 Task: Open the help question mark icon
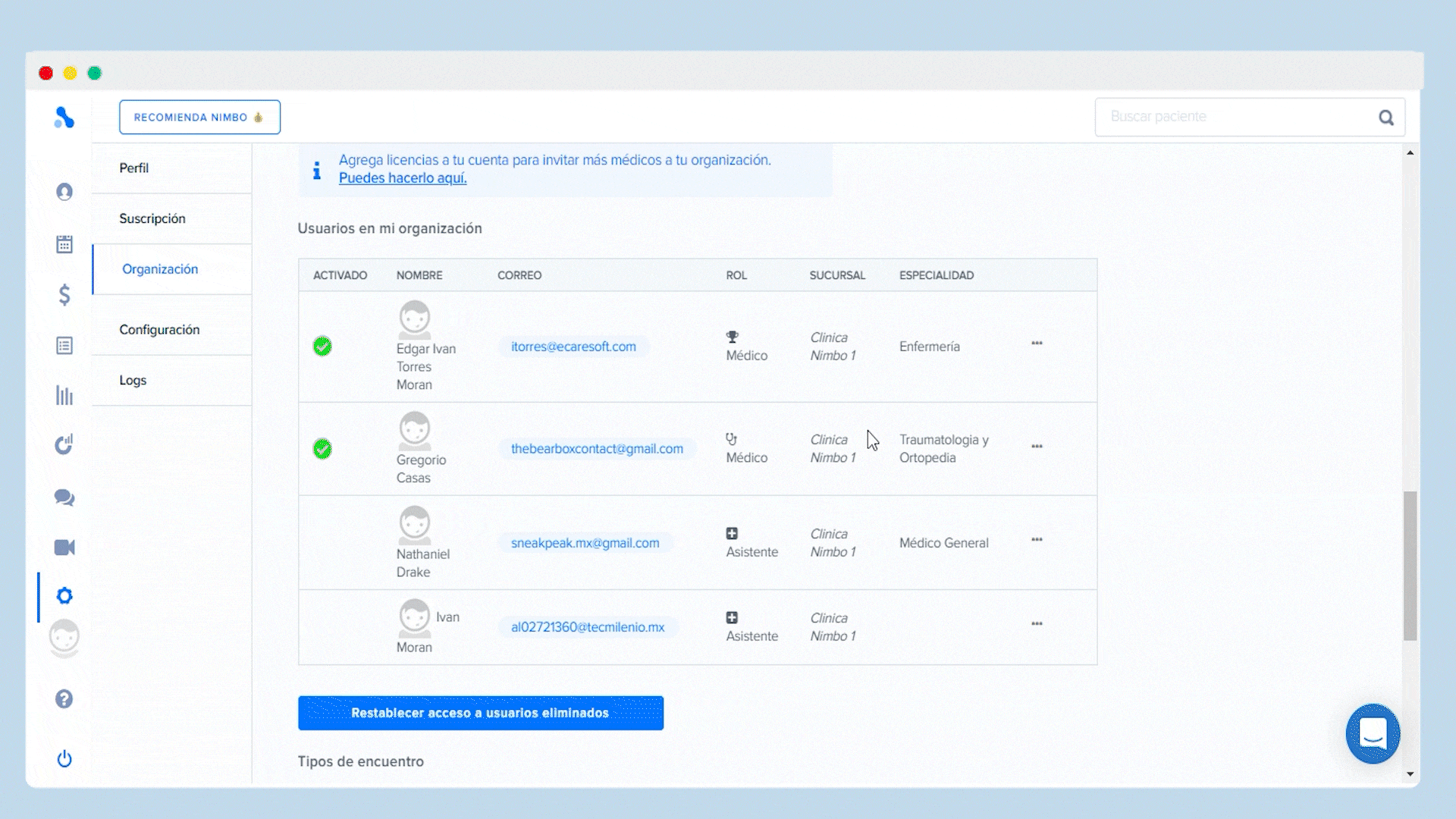[64, 698]
